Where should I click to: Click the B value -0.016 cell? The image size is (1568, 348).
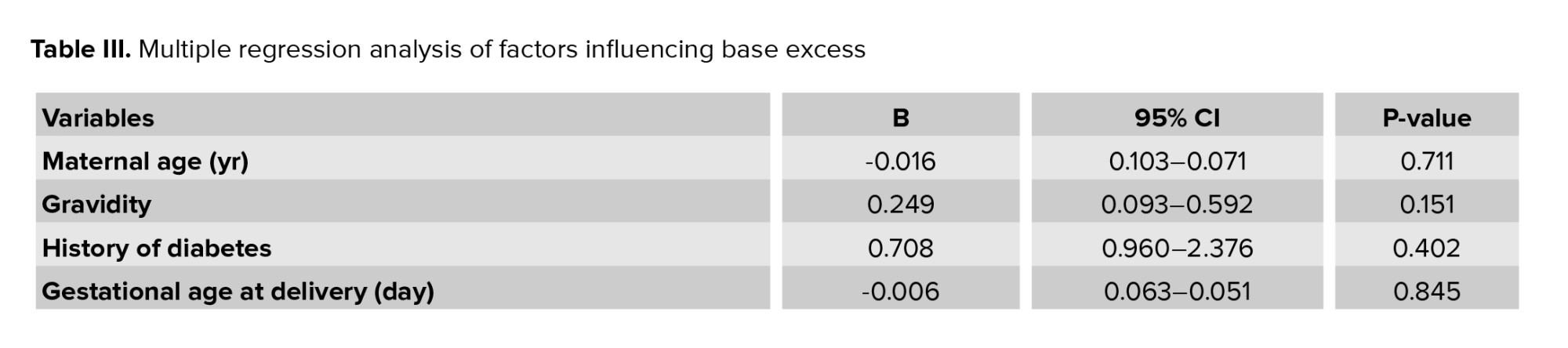pyautogui.click(x=901, y=161)
